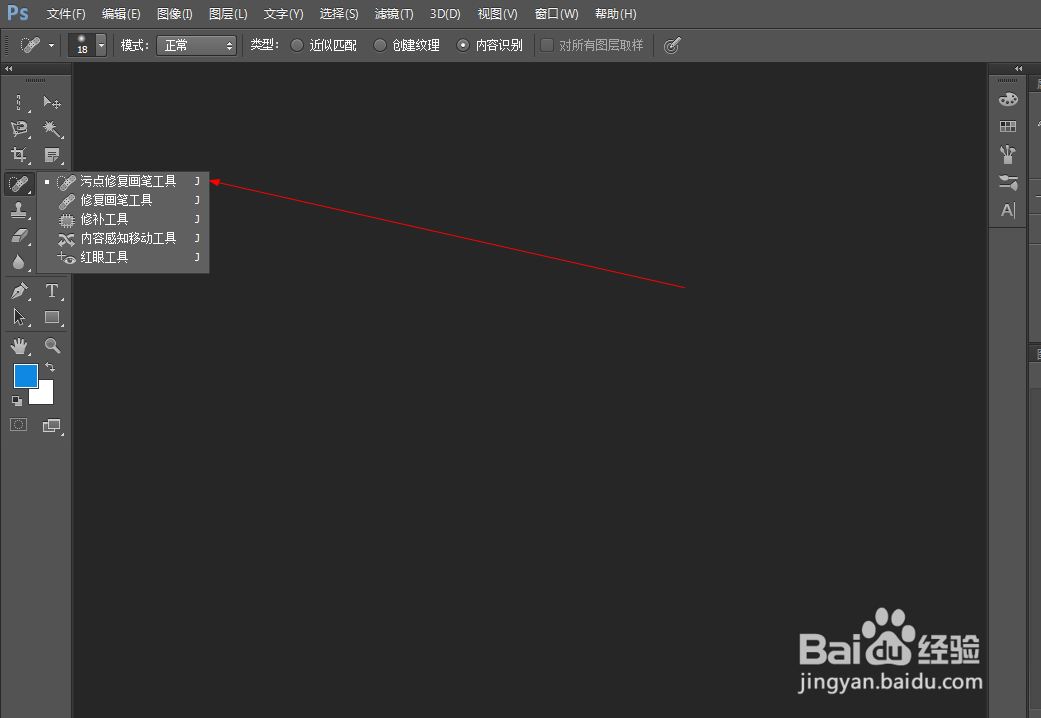Open the 编辑(E) menu

[121, 14]
